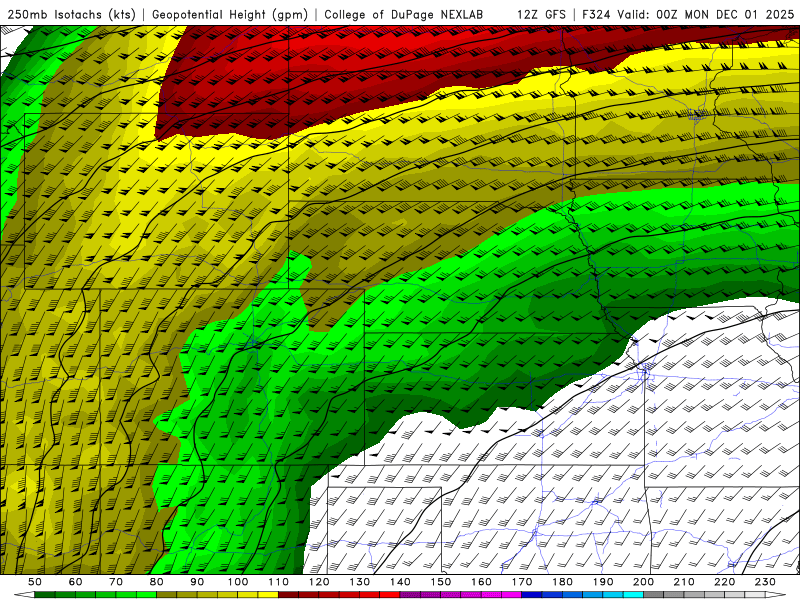Click the left arrow end of the colorbar
The image size is (800, 600).
pyautogui.click(x=24, y=594)
